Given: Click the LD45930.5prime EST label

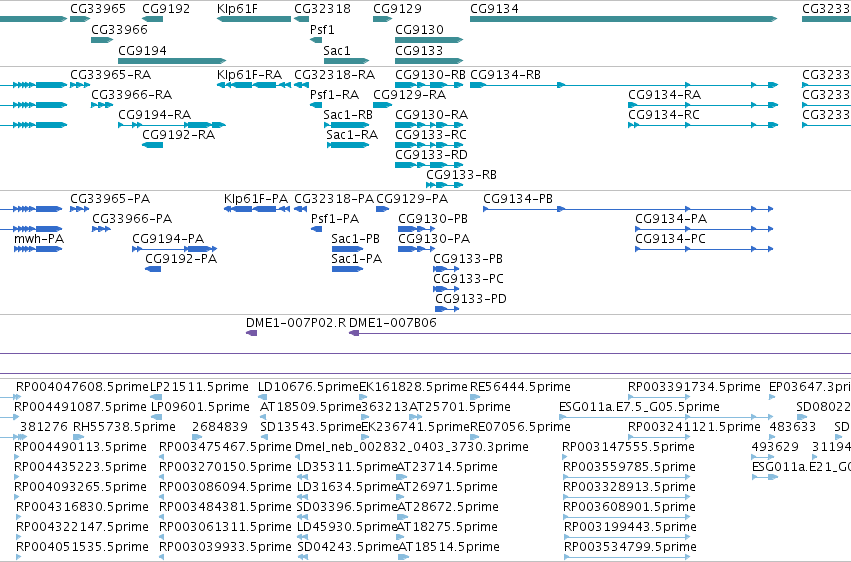Looking at the screenshot, I should pos(347,527).
